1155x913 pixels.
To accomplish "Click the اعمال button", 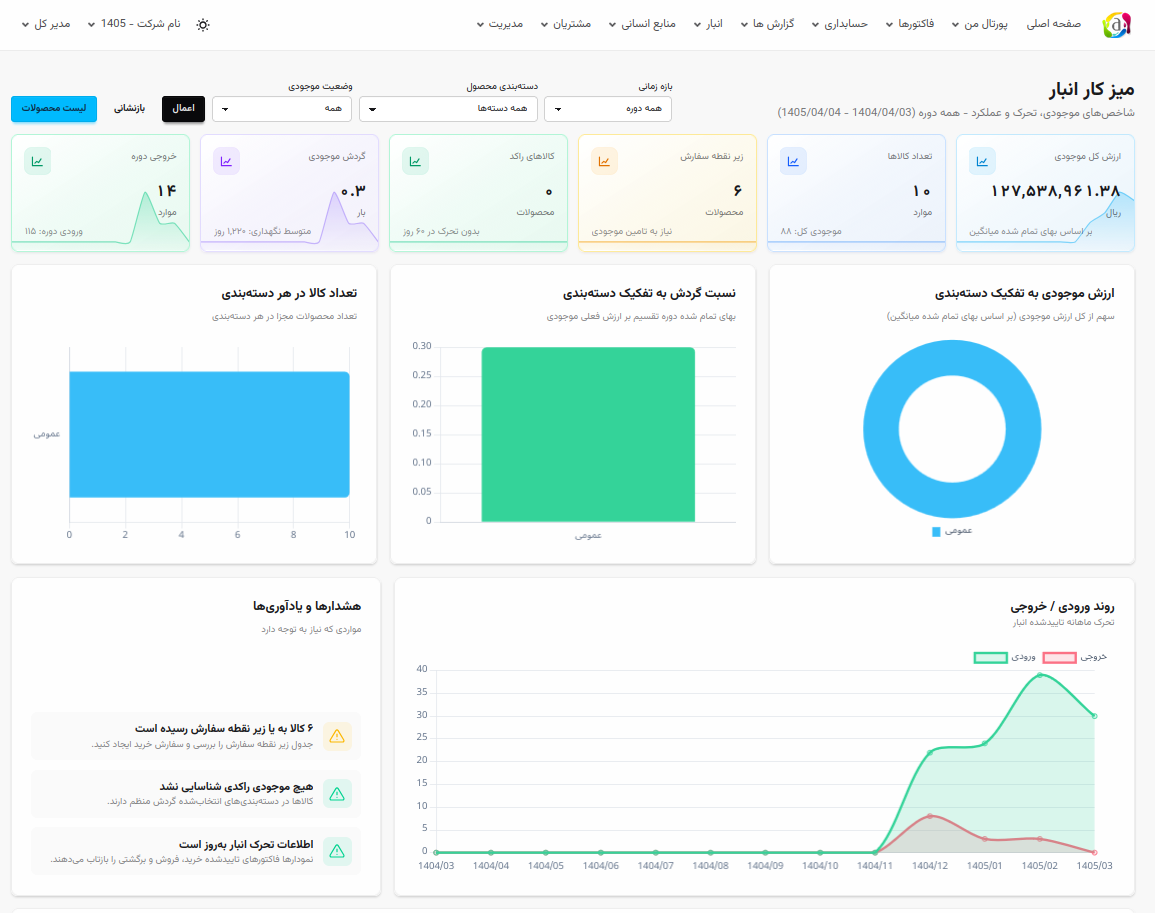I will coord(183,109).
